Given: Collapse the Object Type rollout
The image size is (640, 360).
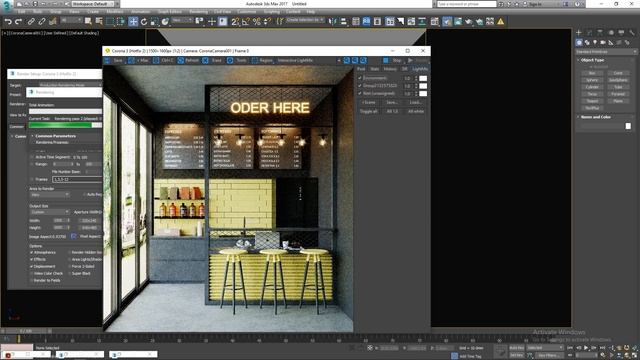Looking at the screenshot, I should (x=592, y=60).
